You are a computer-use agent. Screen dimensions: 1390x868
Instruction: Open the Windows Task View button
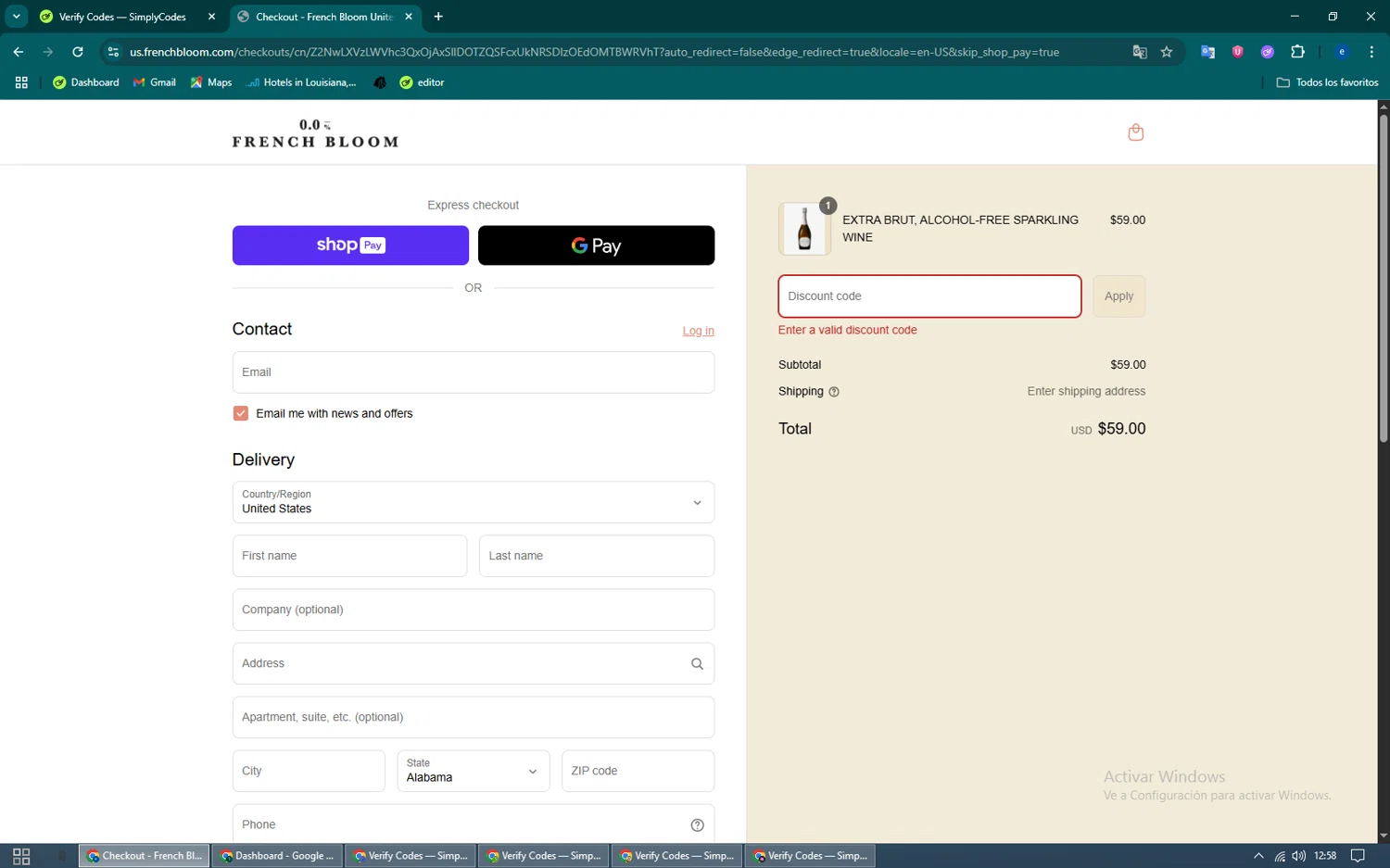[x=21, y=856]
